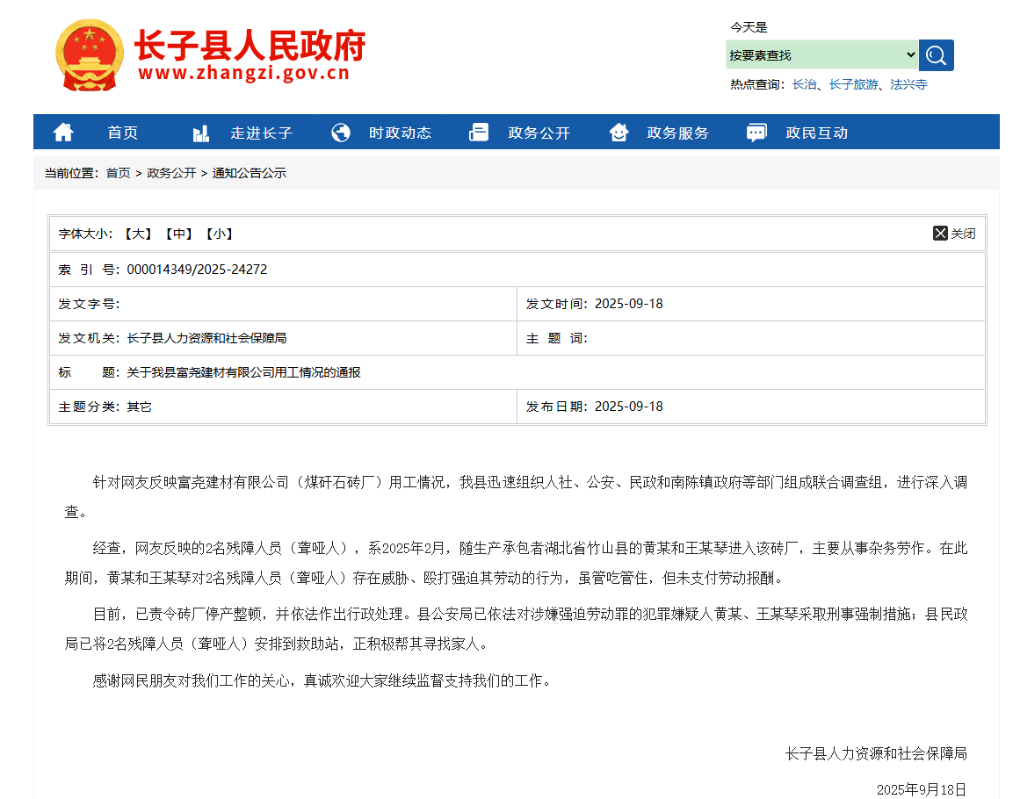Click the building icon beside 走进长子
The height and width of the screenshot is (799, 1020).
pyautogui.click(x=201, y=133)
